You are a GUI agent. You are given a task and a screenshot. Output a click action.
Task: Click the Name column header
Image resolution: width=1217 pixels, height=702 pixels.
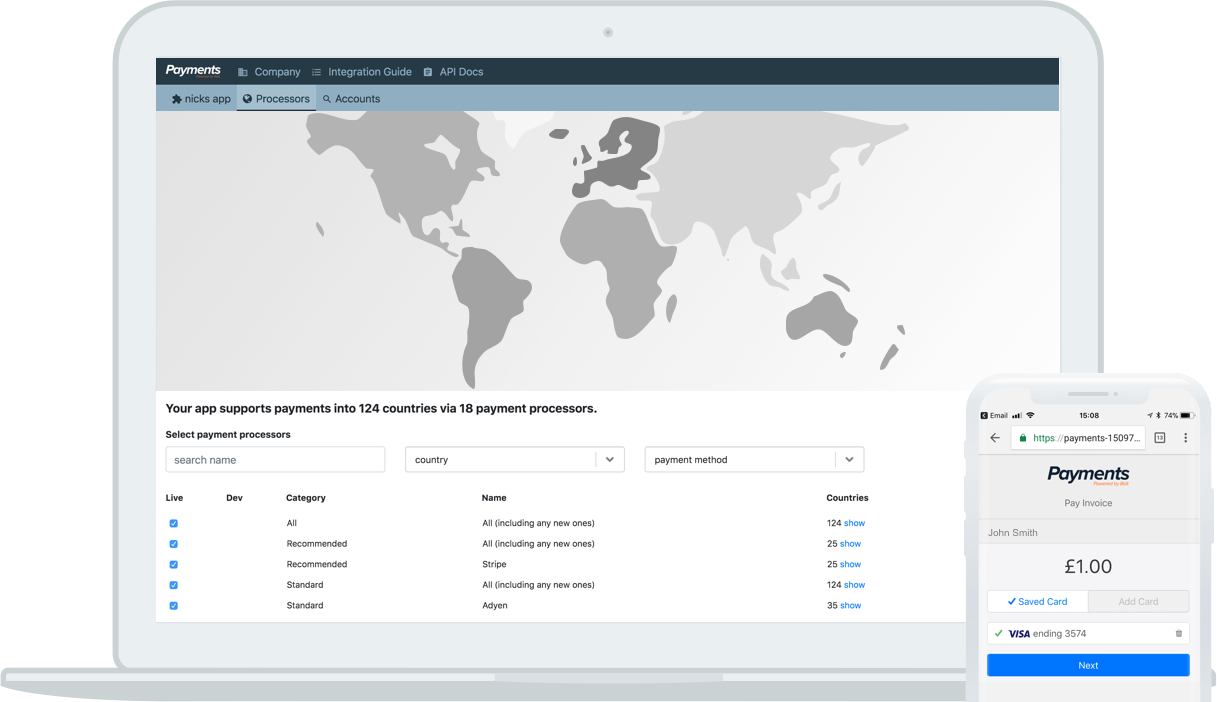[x=494, y=498]
